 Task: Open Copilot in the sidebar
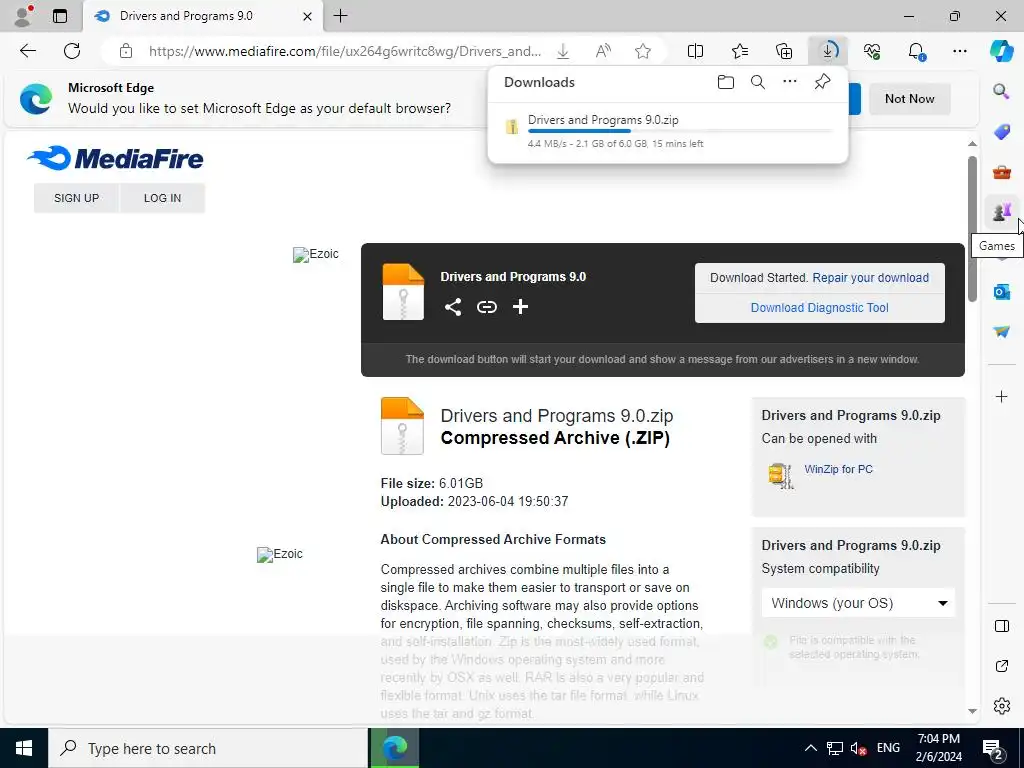(x=1001, y=51)
